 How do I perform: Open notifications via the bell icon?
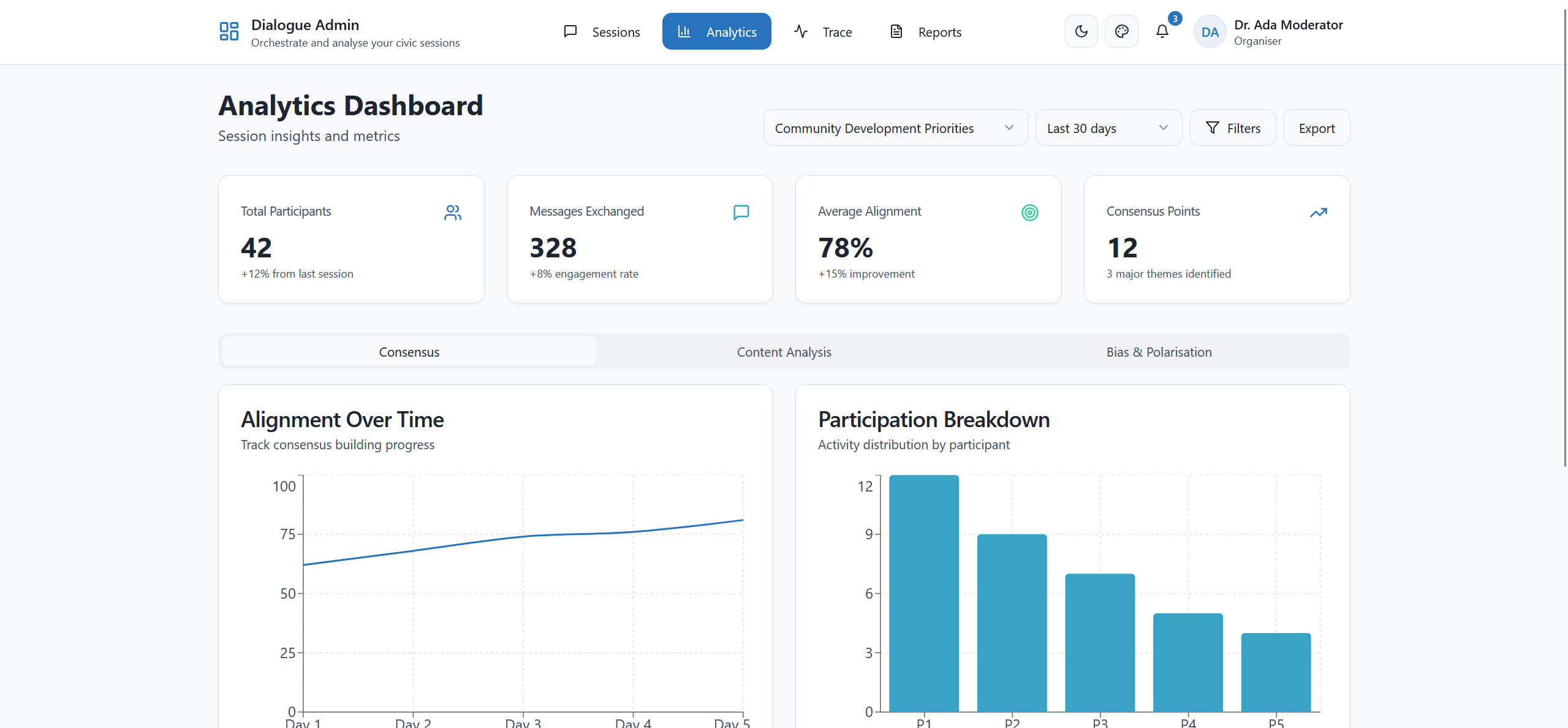(x=1161, y=31)
